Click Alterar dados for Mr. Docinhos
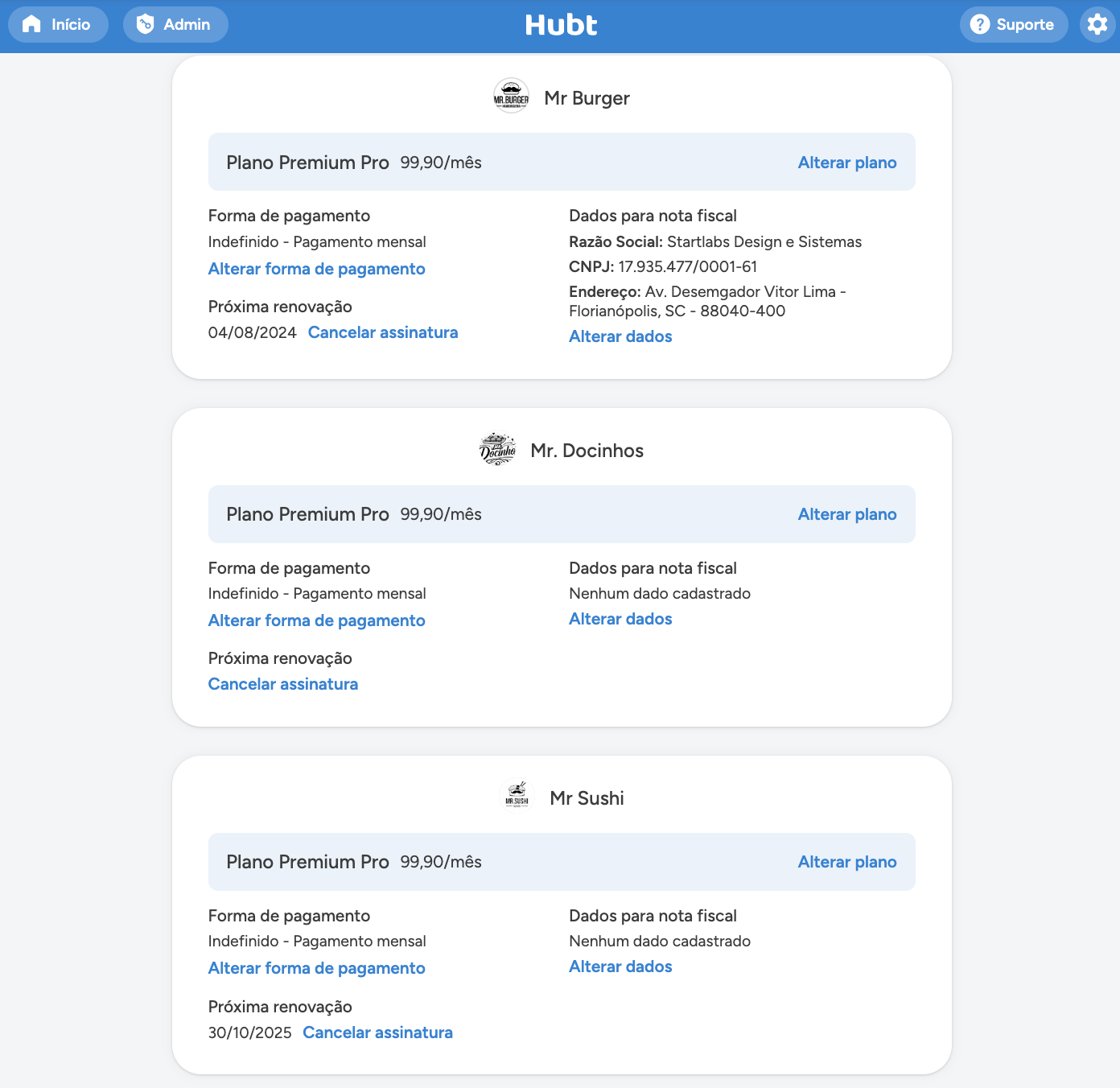 620,619
